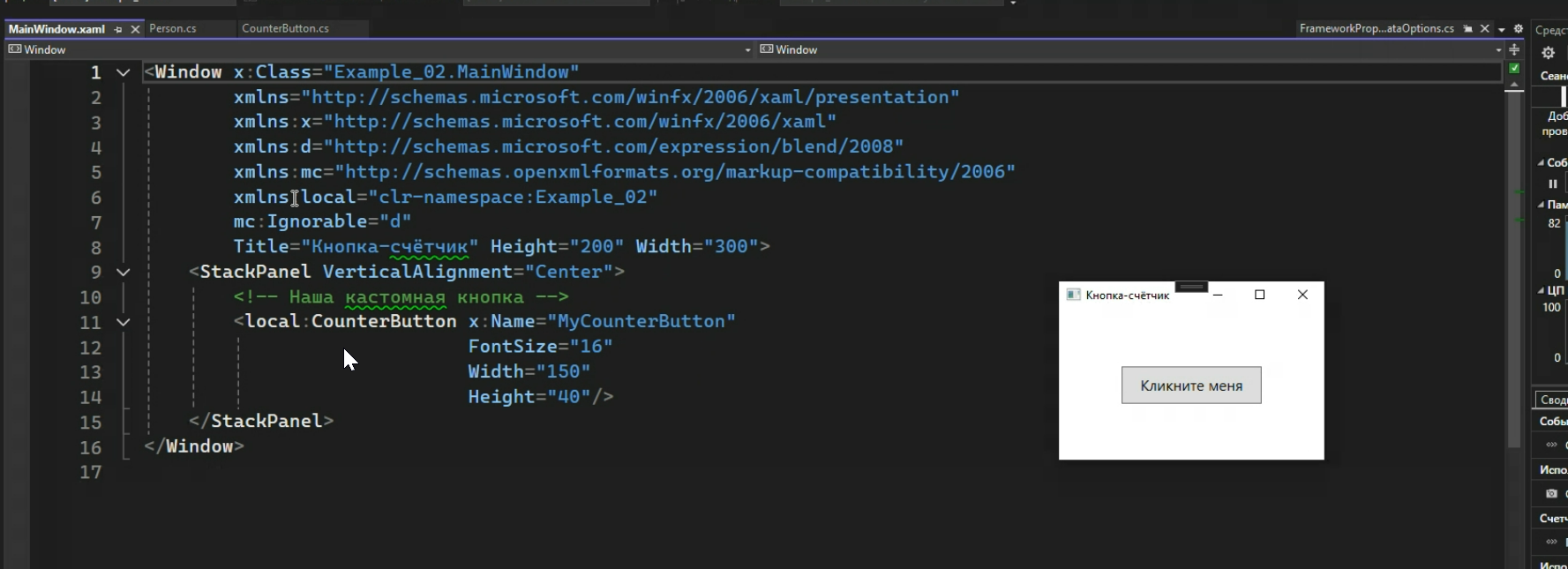Click the x:Name="MyCounterButton" attribute
The image size is (1568, 569).
(x=602, y=322)
